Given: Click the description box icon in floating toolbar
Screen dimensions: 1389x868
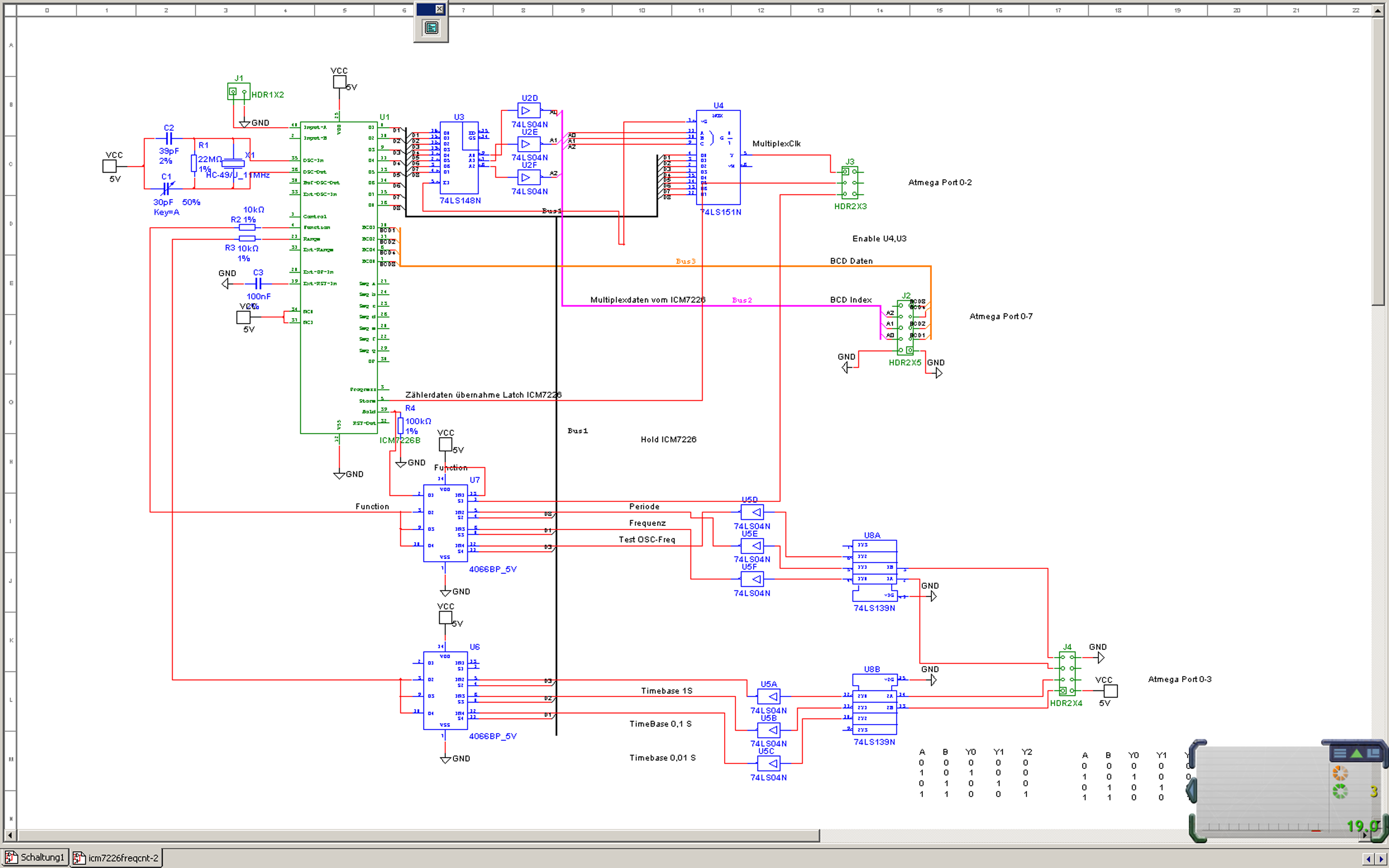Looking at the screenshot, I should point(431,28).
